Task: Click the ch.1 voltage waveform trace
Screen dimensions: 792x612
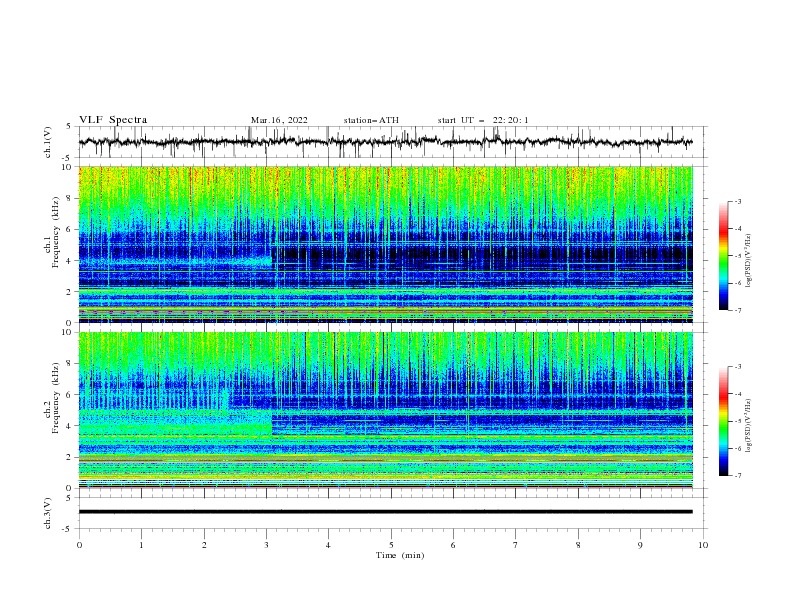Action: click(385, 142)
